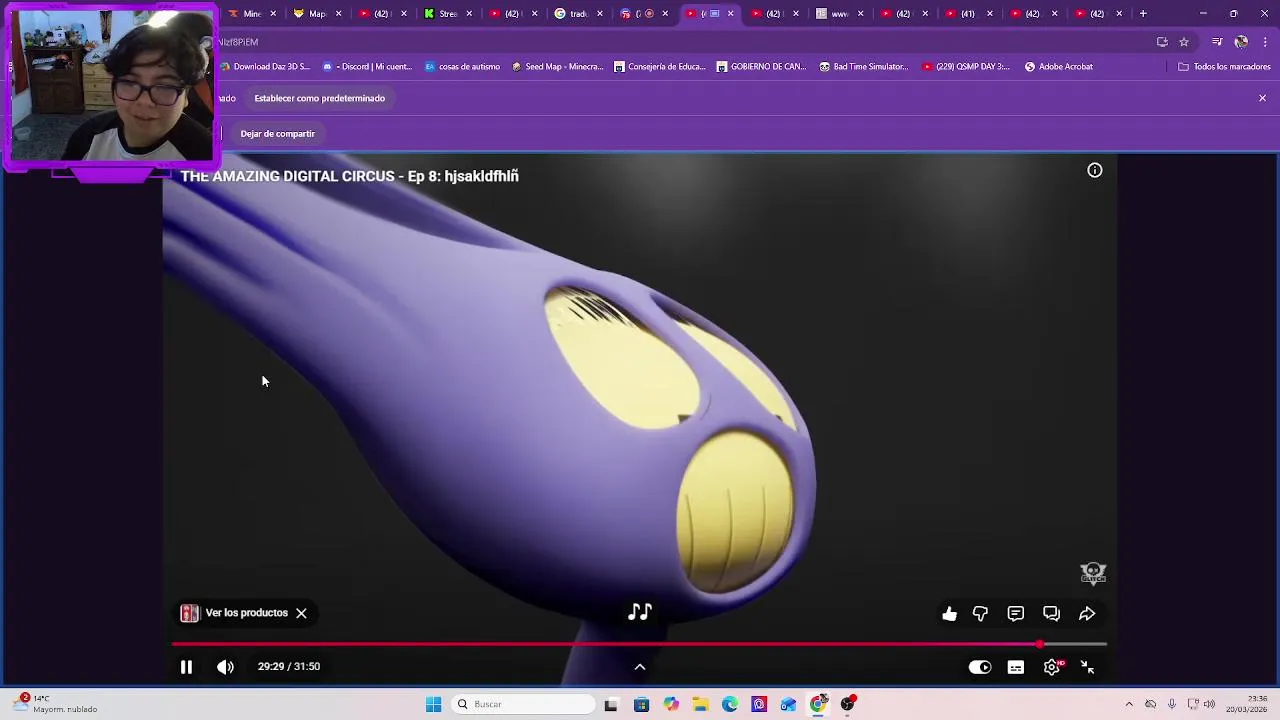Screen dimensions: 1280x720
Task: Open File Explorer from the taskbar
Action: [701, 705]
